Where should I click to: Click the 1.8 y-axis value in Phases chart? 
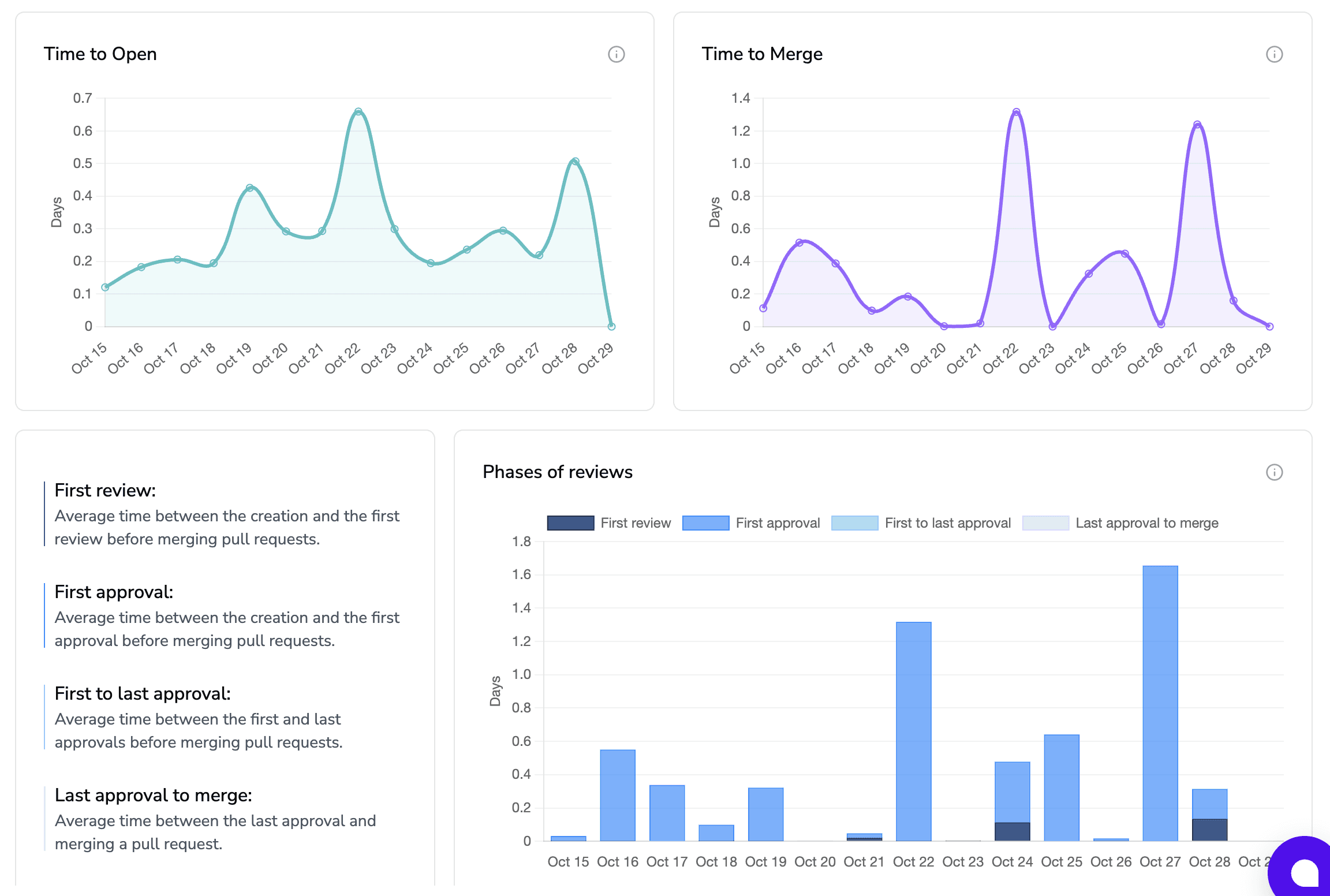click(521, 542)
